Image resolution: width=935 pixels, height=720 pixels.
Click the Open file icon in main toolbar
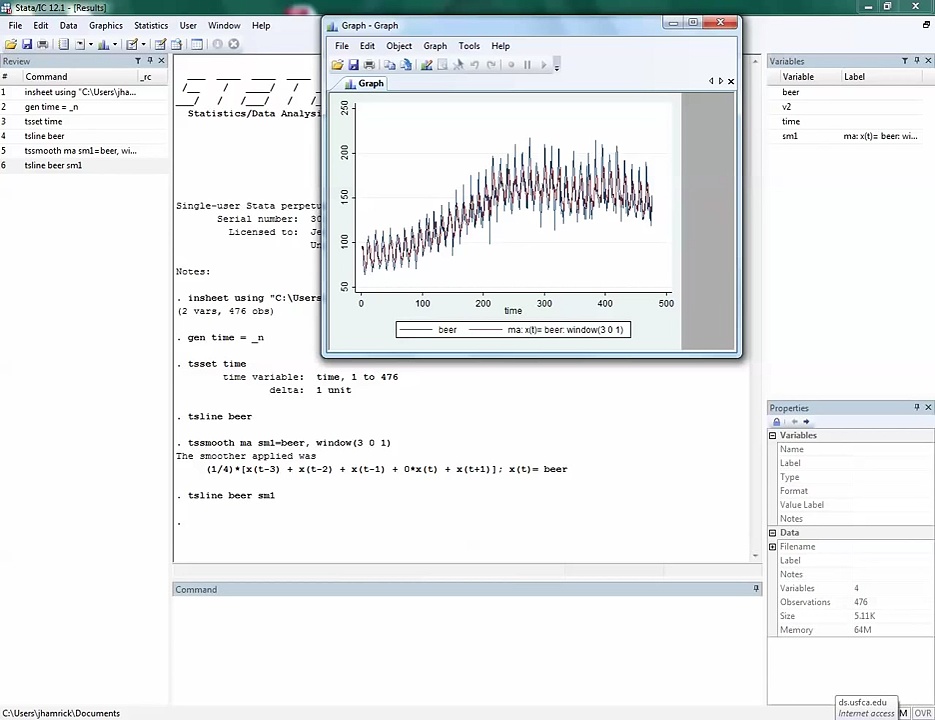[11, 44]
